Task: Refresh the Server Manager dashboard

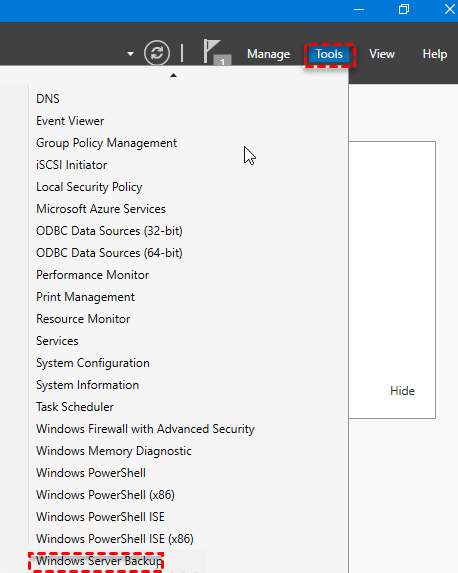Action: tap(157, 53)
